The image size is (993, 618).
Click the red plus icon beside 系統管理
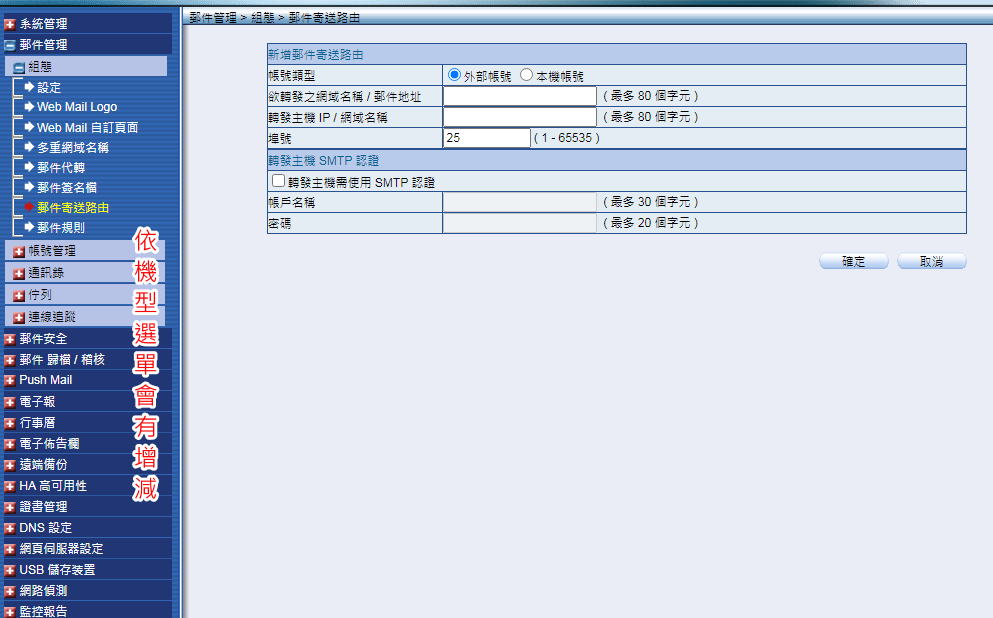pyautogui.click(x=10, y=23)
